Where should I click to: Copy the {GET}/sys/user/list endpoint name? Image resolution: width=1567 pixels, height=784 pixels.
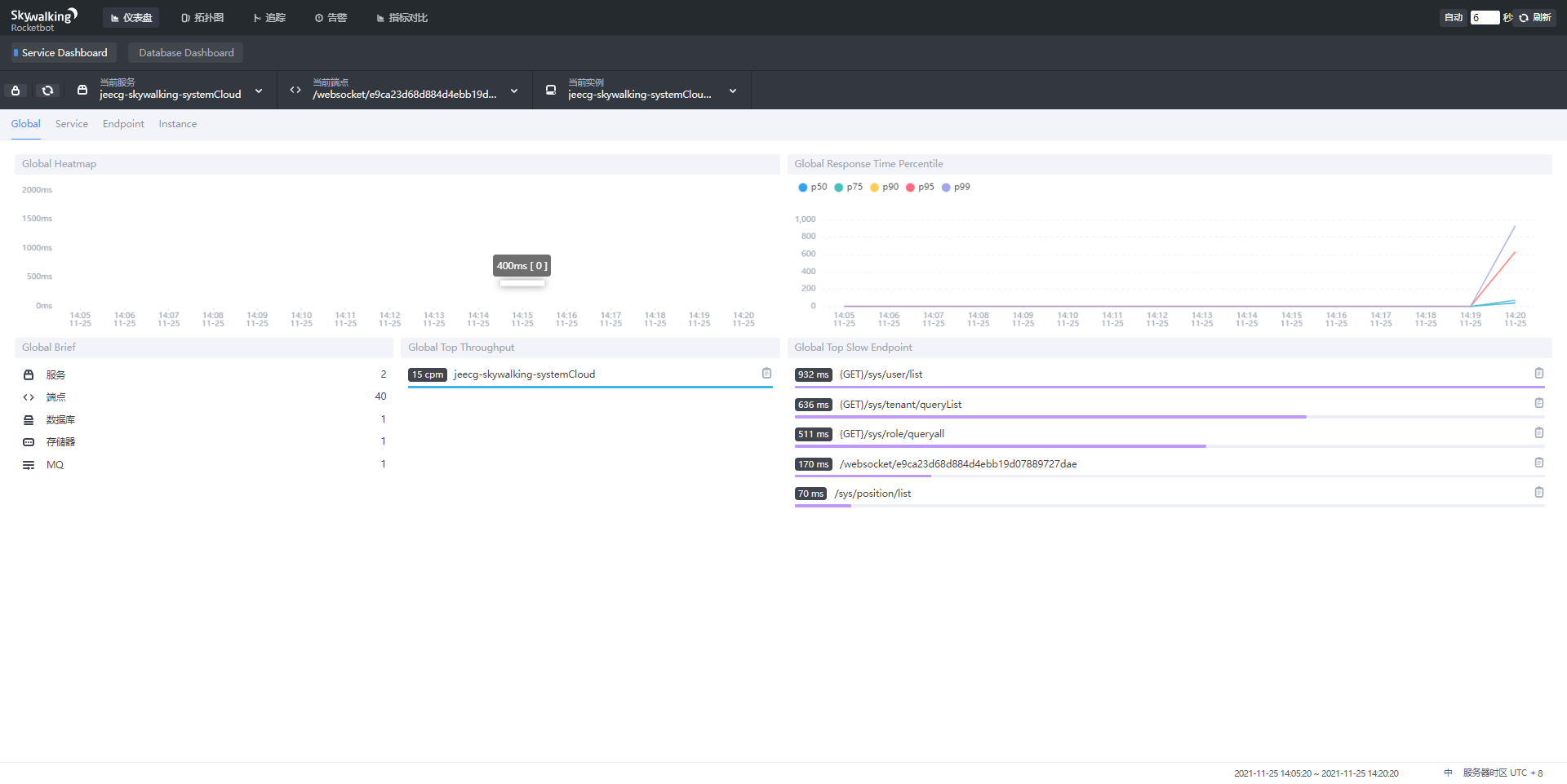(1538, 374)
